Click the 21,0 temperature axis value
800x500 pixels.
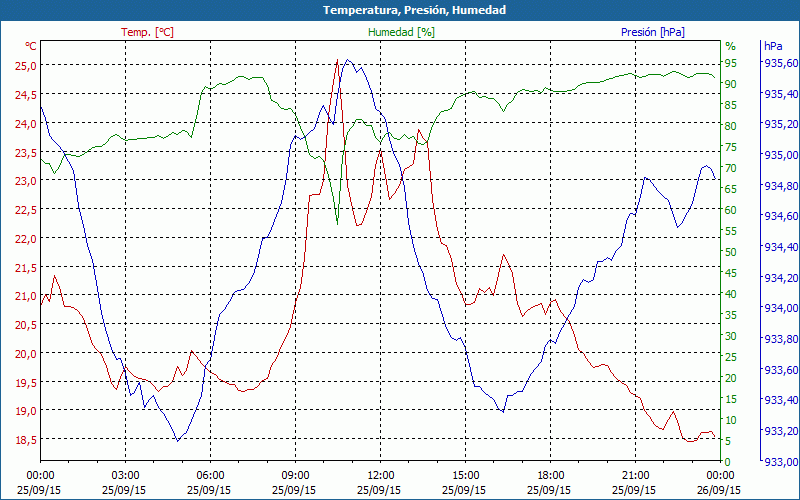pyautogui.click(x=25, y=296)
